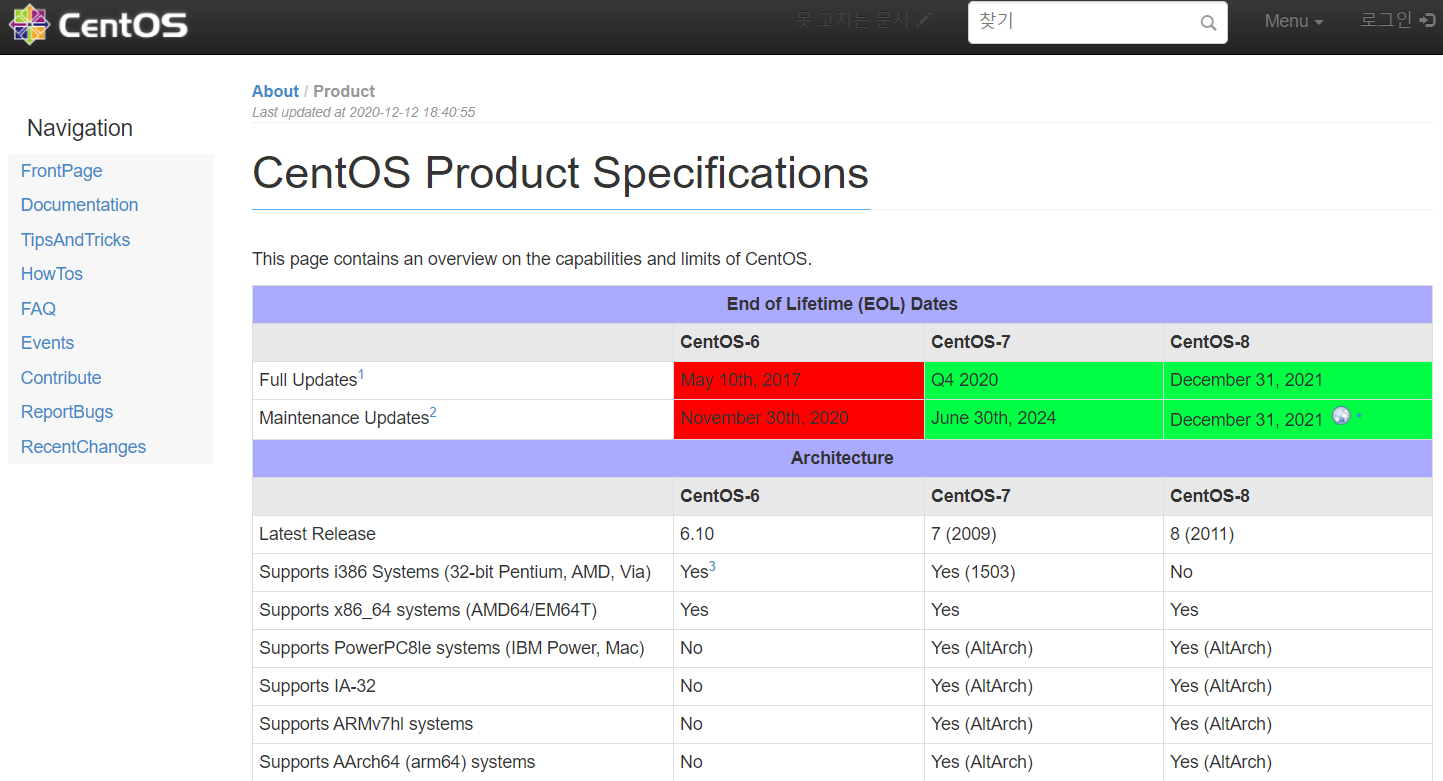The height and width of the screenshot is (781, 1443).
Task: Open the ReportBugs sidebar link
Action: 67,412
